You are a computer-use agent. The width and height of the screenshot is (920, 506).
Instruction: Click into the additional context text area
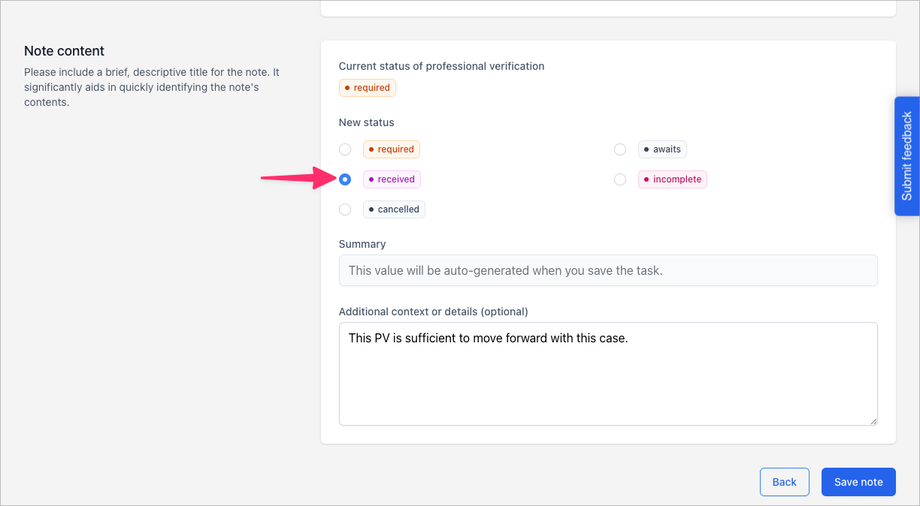[x=608, y=373]
